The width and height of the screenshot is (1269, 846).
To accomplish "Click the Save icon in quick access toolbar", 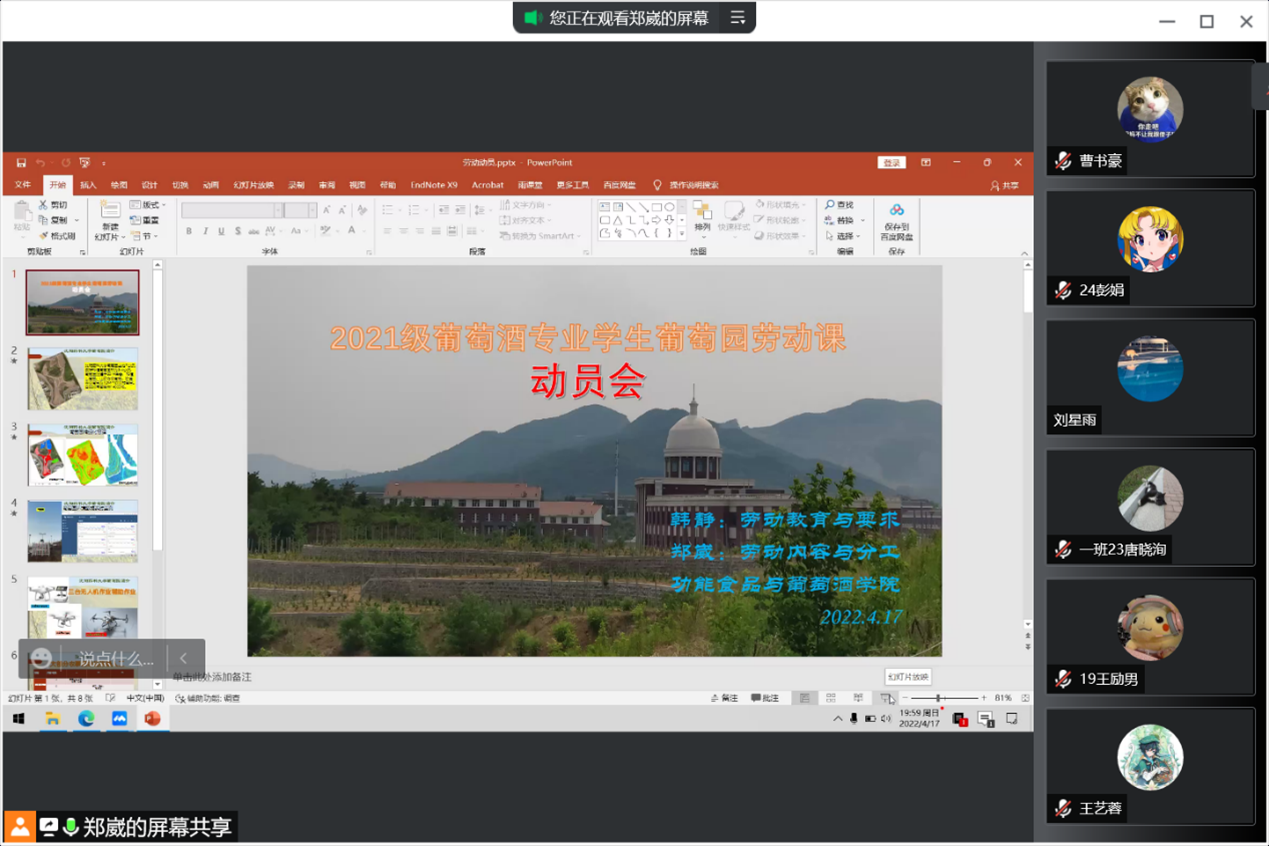I will pos(21,163).
